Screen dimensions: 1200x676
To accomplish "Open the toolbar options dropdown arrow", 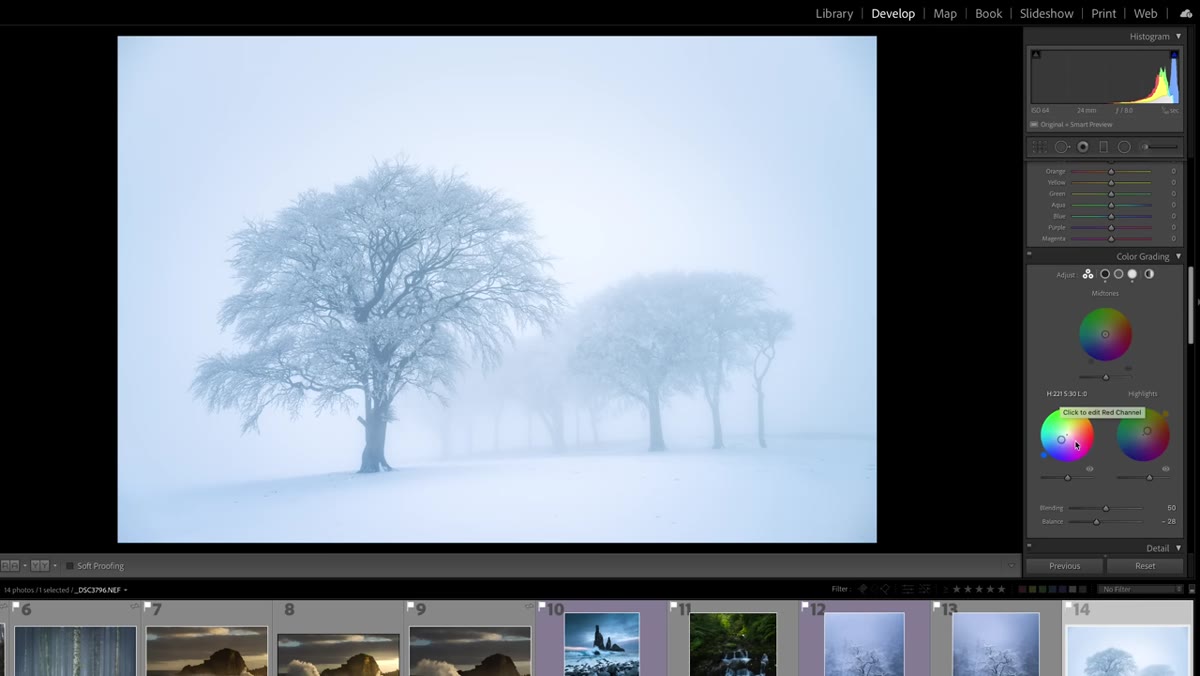I will point(1011,566).
